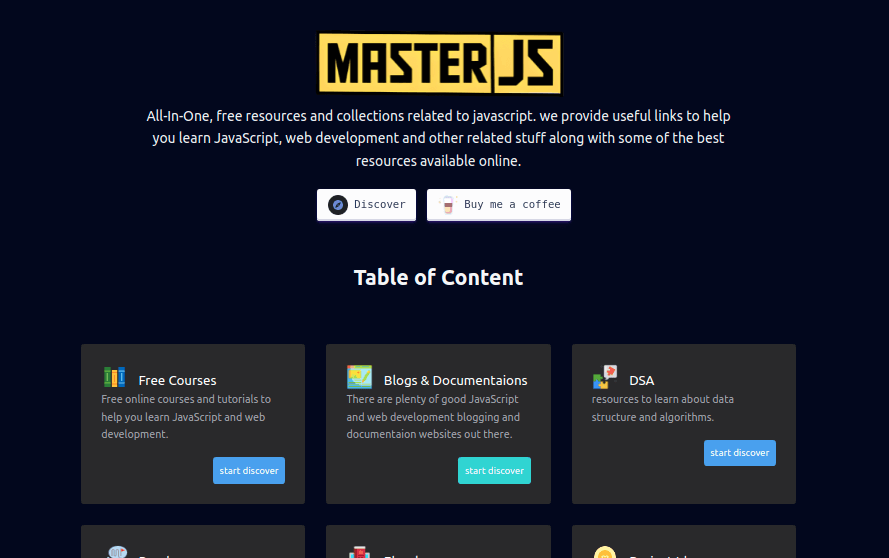Start discover in Blogs & Documentaions card
The height and width of the screenshot is (558, 889).
pos(494,471)
